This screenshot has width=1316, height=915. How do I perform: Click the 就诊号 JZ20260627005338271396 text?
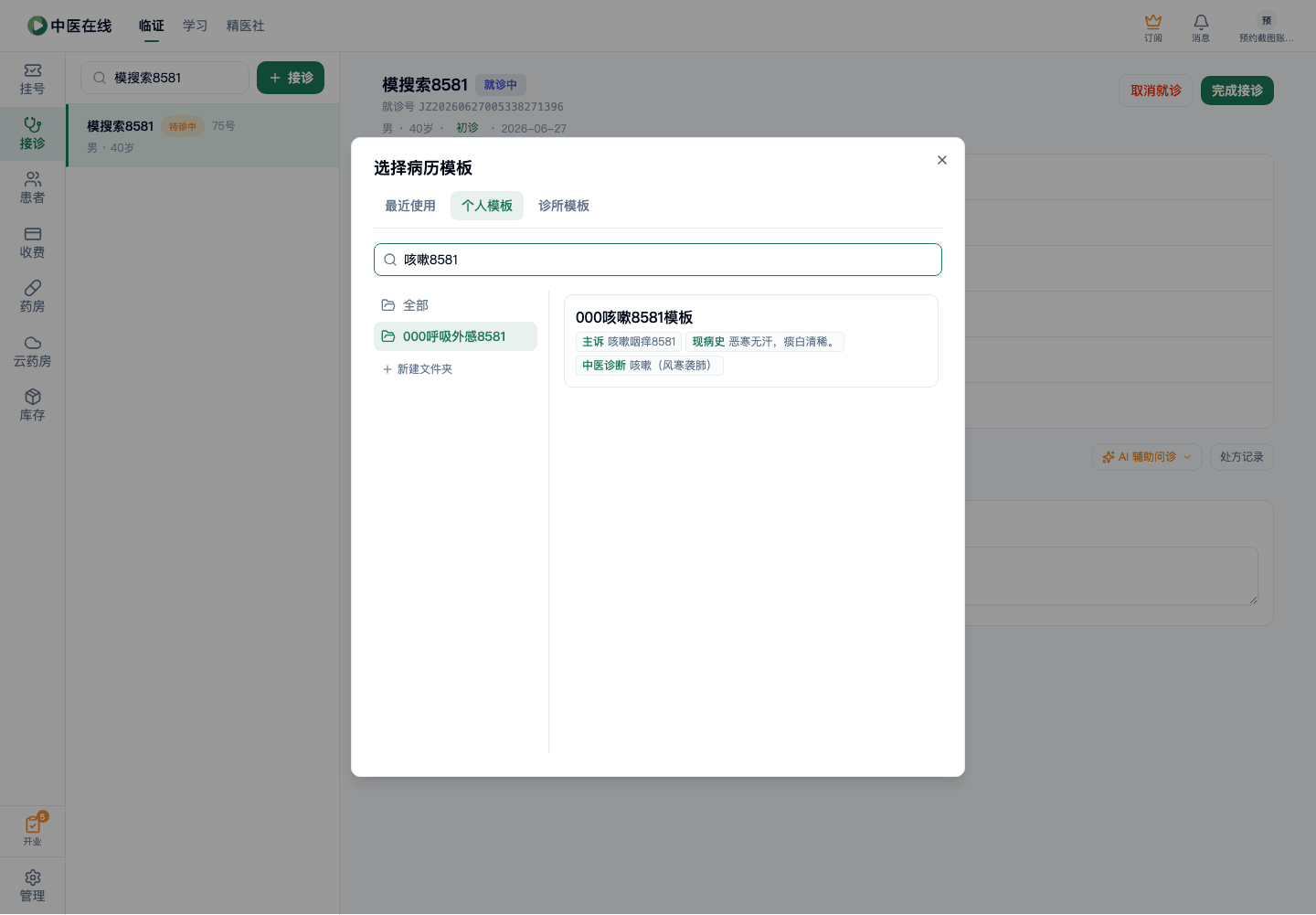(x=472, y=107)
